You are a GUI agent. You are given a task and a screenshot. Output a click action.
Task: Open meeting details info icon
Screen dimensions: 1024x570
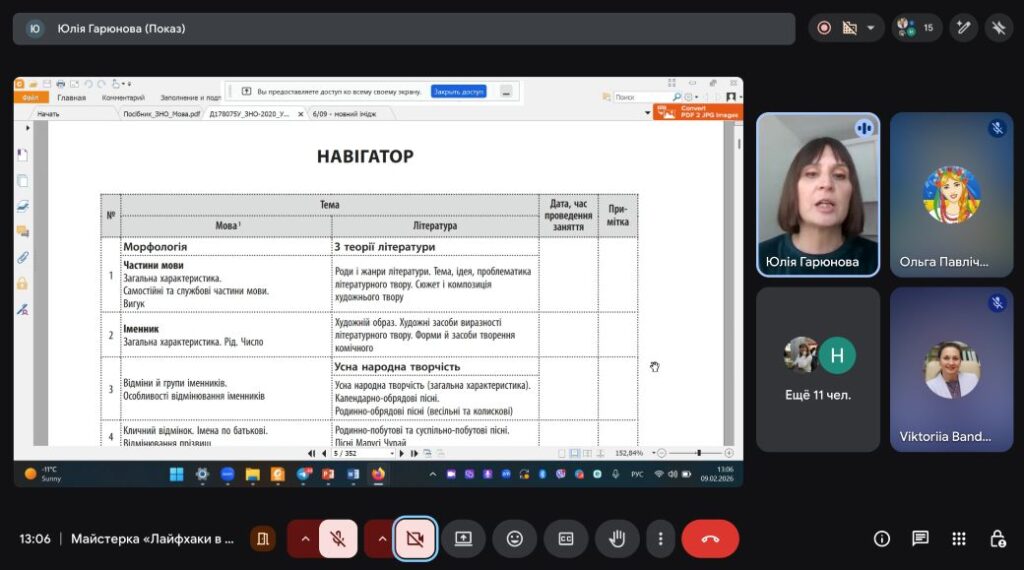[x=882, y=539]
